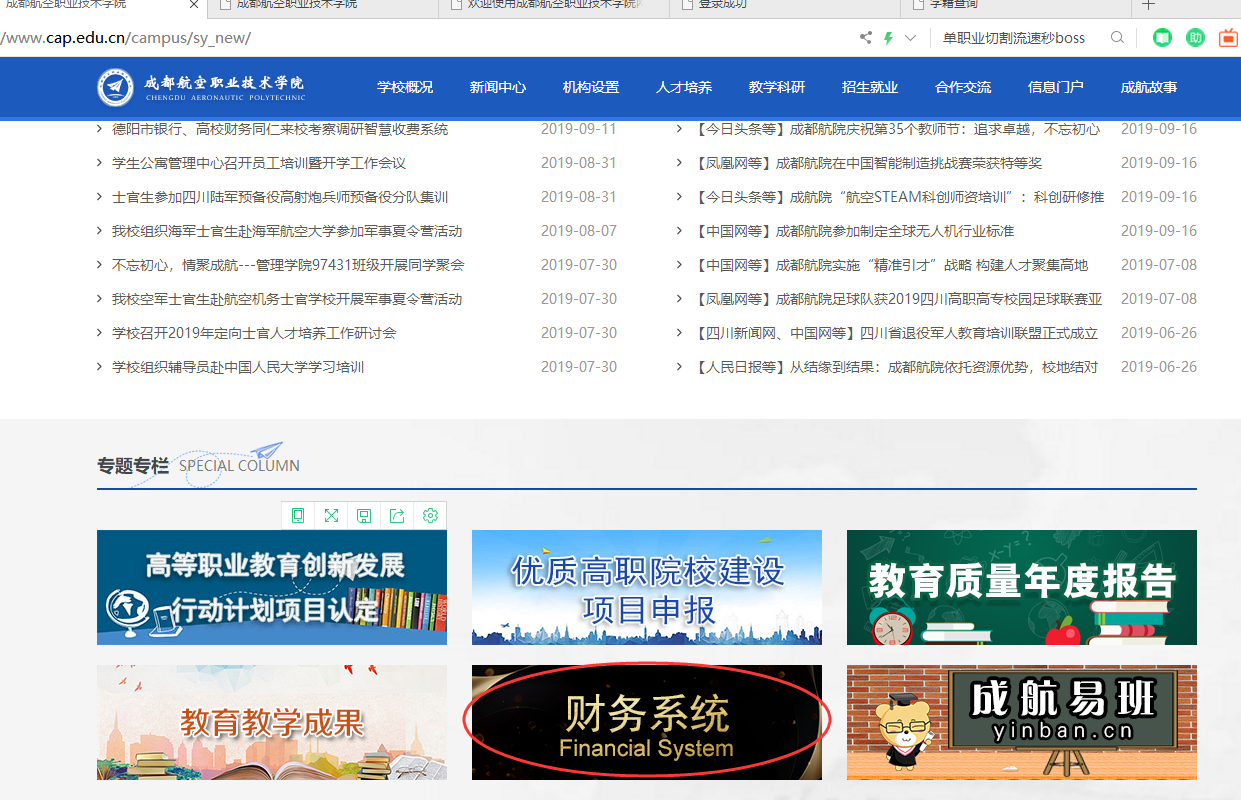Open media report 成都航院实施“精准引才”战略
The width and height of the screenshot is (1241, 800).
click(x=890, y=265)
